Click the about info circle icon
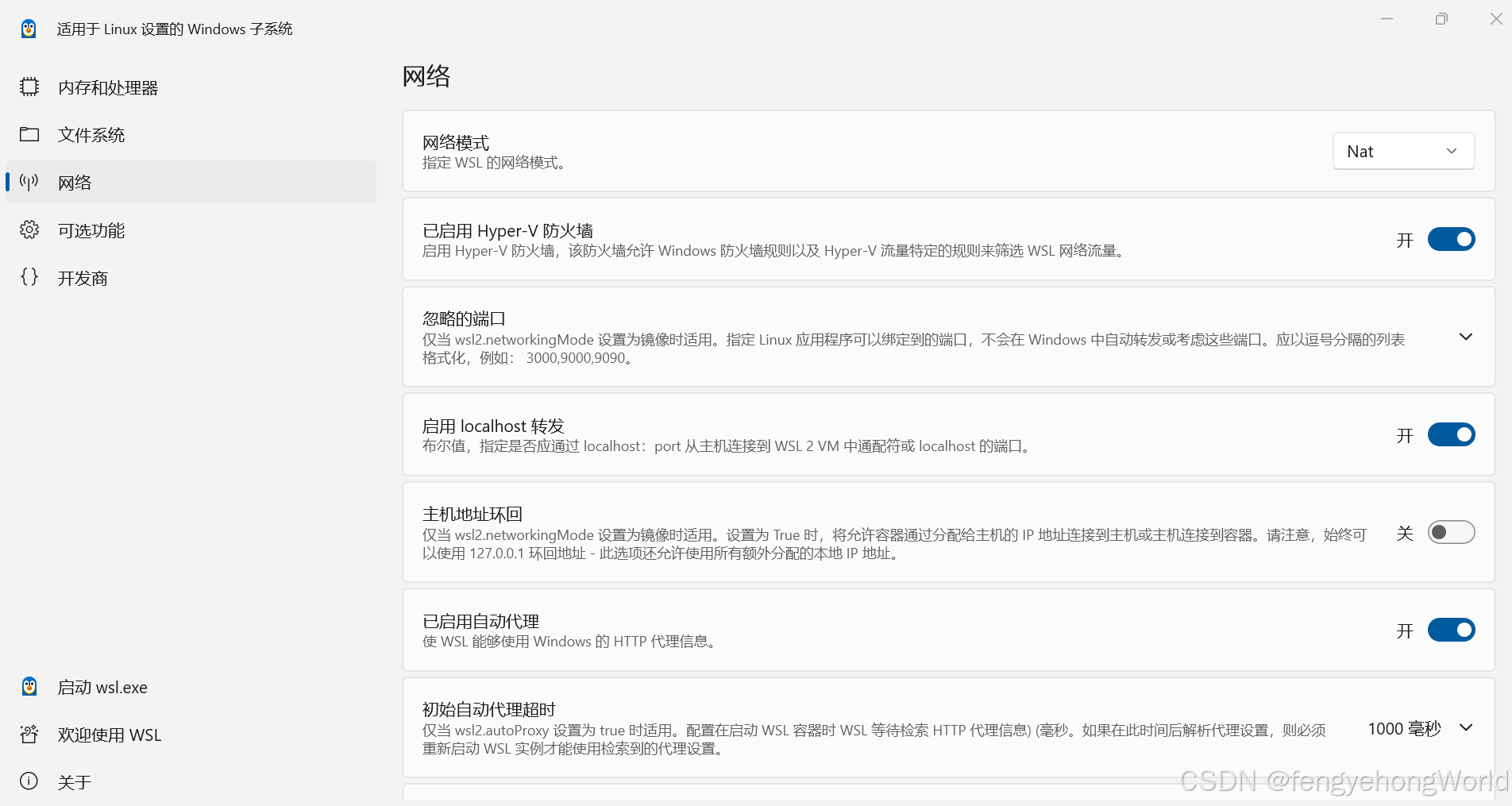The image size is (1512, 806). (x=29, y=781)
